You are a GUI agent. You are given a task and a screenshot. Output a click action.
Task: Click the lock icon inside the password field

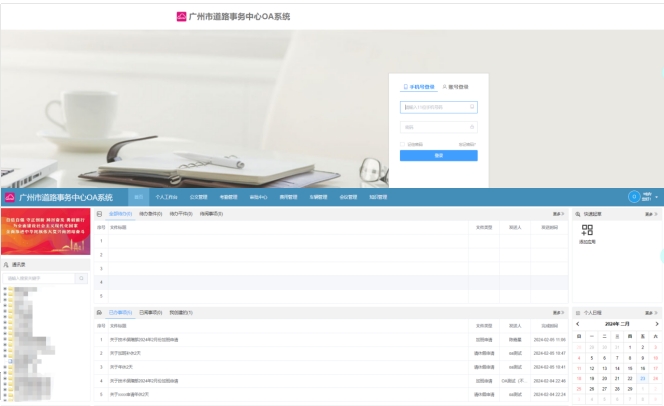click(x=472, y=127)
